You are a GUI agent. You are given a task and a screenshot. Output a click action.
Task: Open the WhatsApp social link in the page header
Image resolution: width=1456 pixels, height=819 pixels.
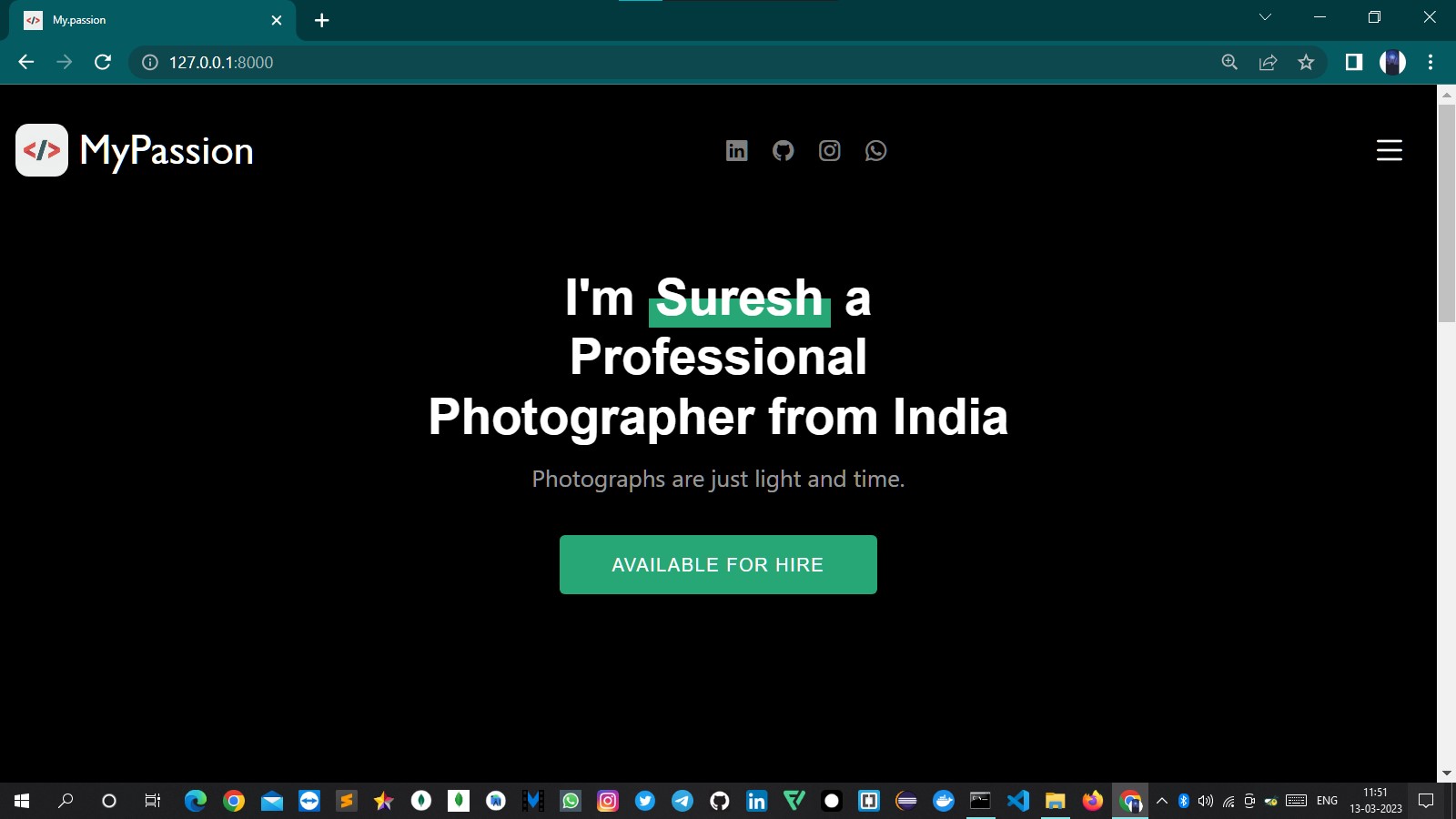pyautogui.click(x=875, y=151)
